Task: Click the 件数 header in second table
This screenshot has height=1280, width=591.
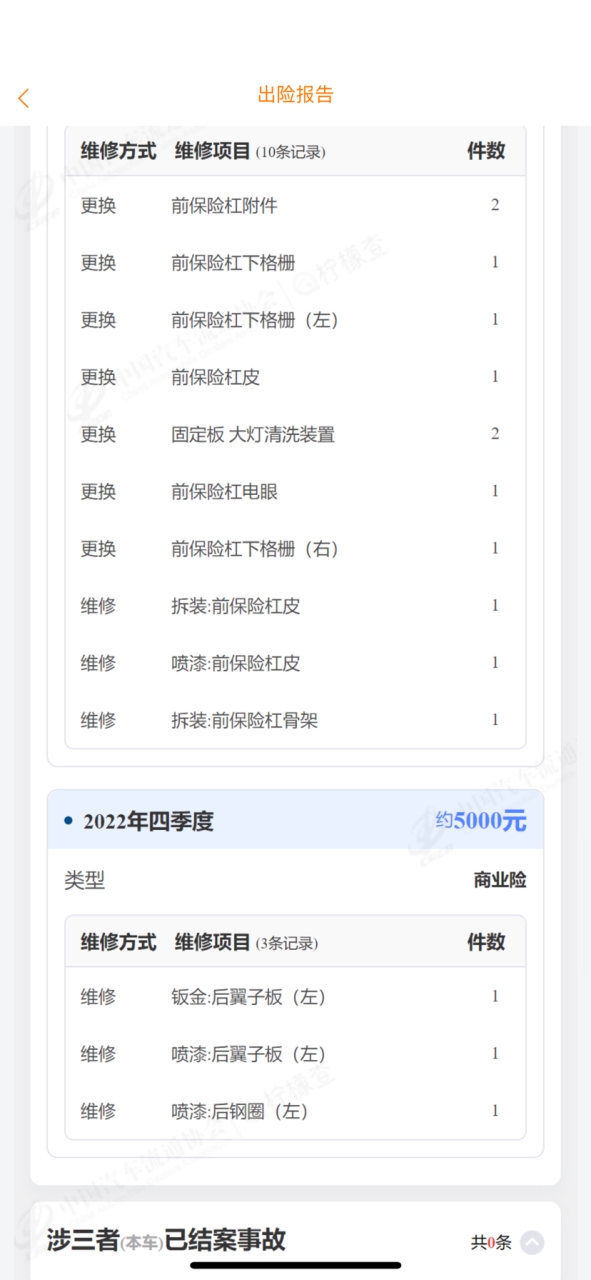Action: [x=486, y=942]
